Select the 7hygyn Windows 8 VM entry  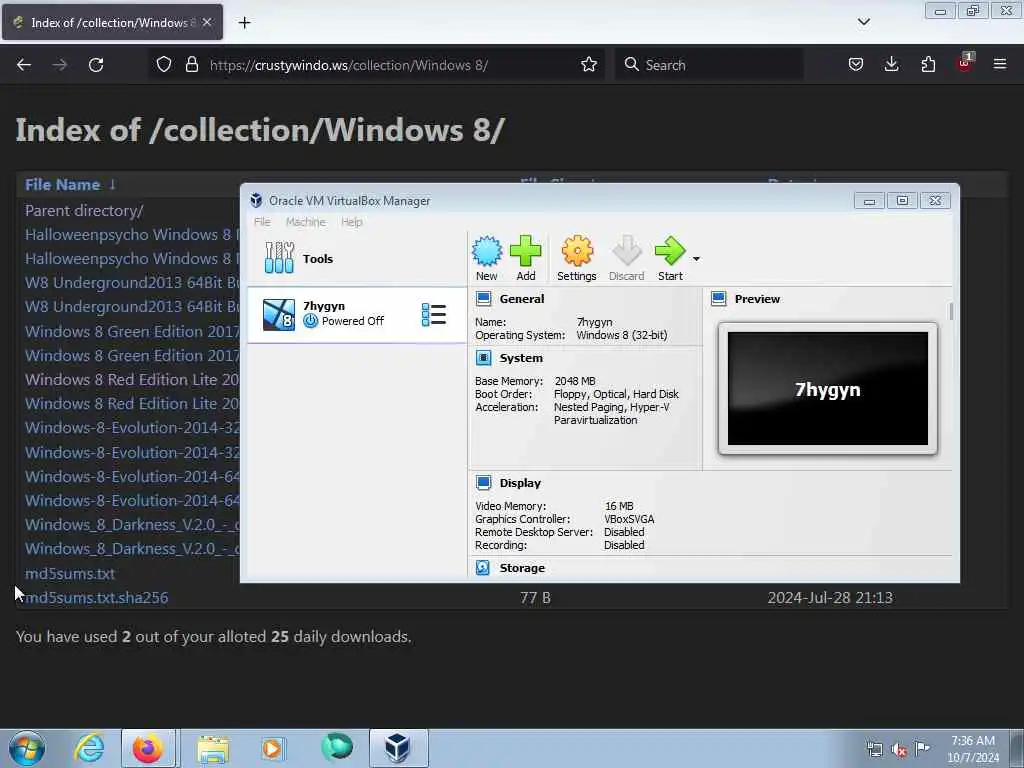coord(357,315)
